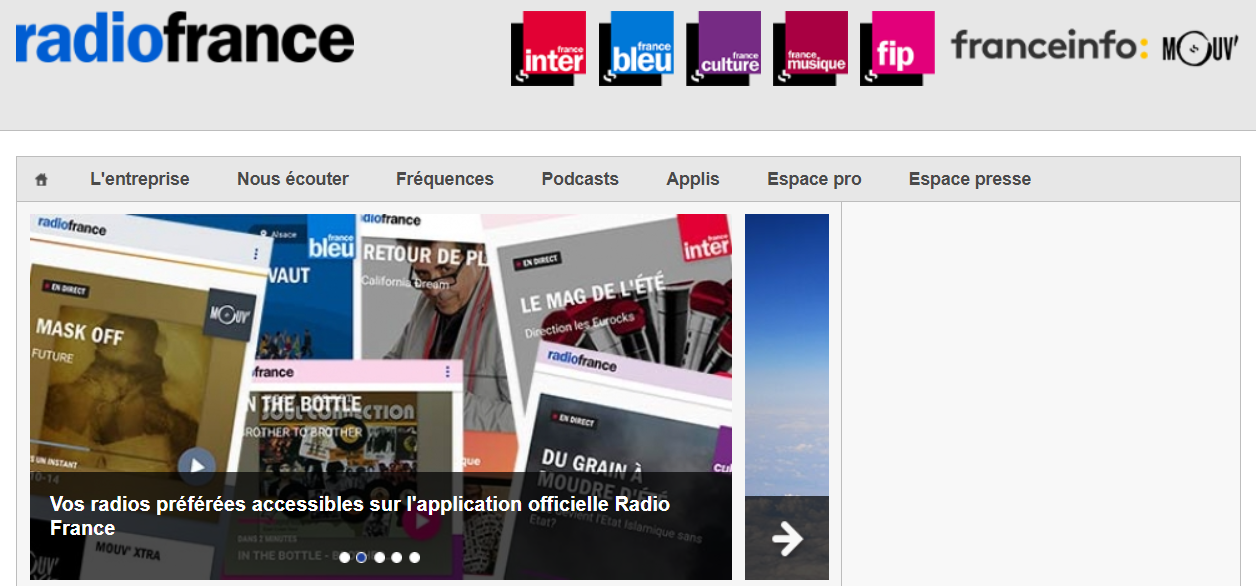The image size is (1256, 586).
Task: Select the third slideshow dot
Action: click(x=380, y=557)
